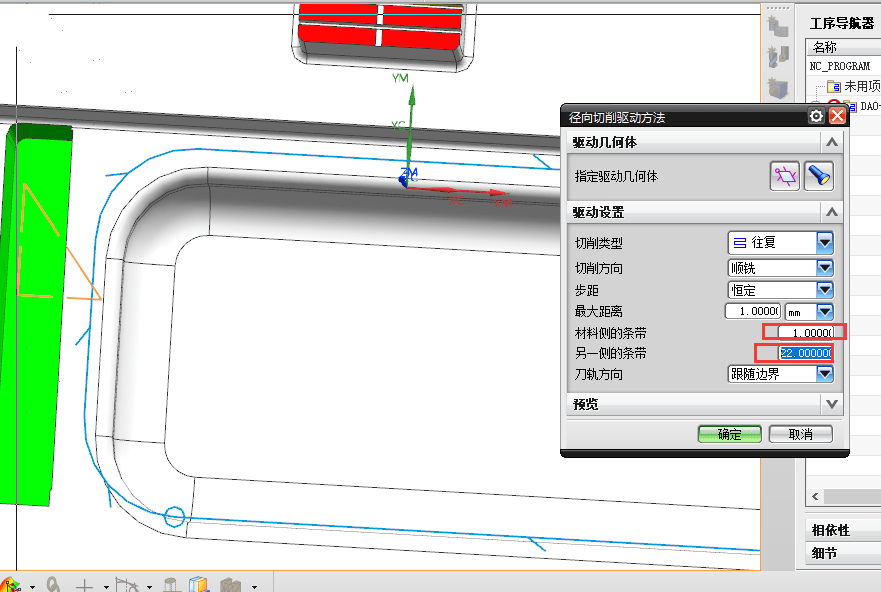Expand the 预览 section of the dialog

pos(831,404)
